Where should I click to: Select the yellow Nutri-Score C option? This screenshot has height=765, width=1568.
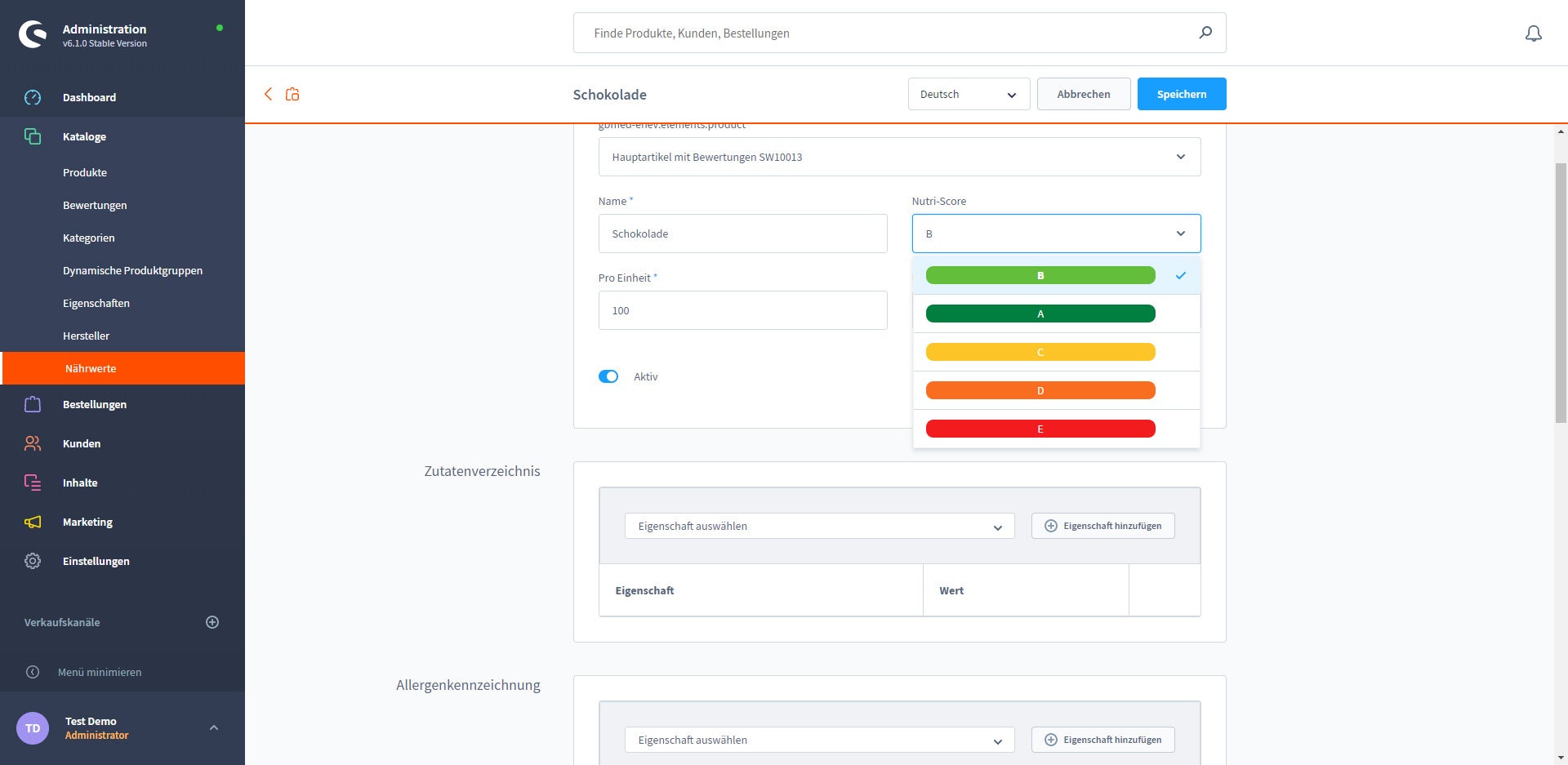pos(1040,352)
